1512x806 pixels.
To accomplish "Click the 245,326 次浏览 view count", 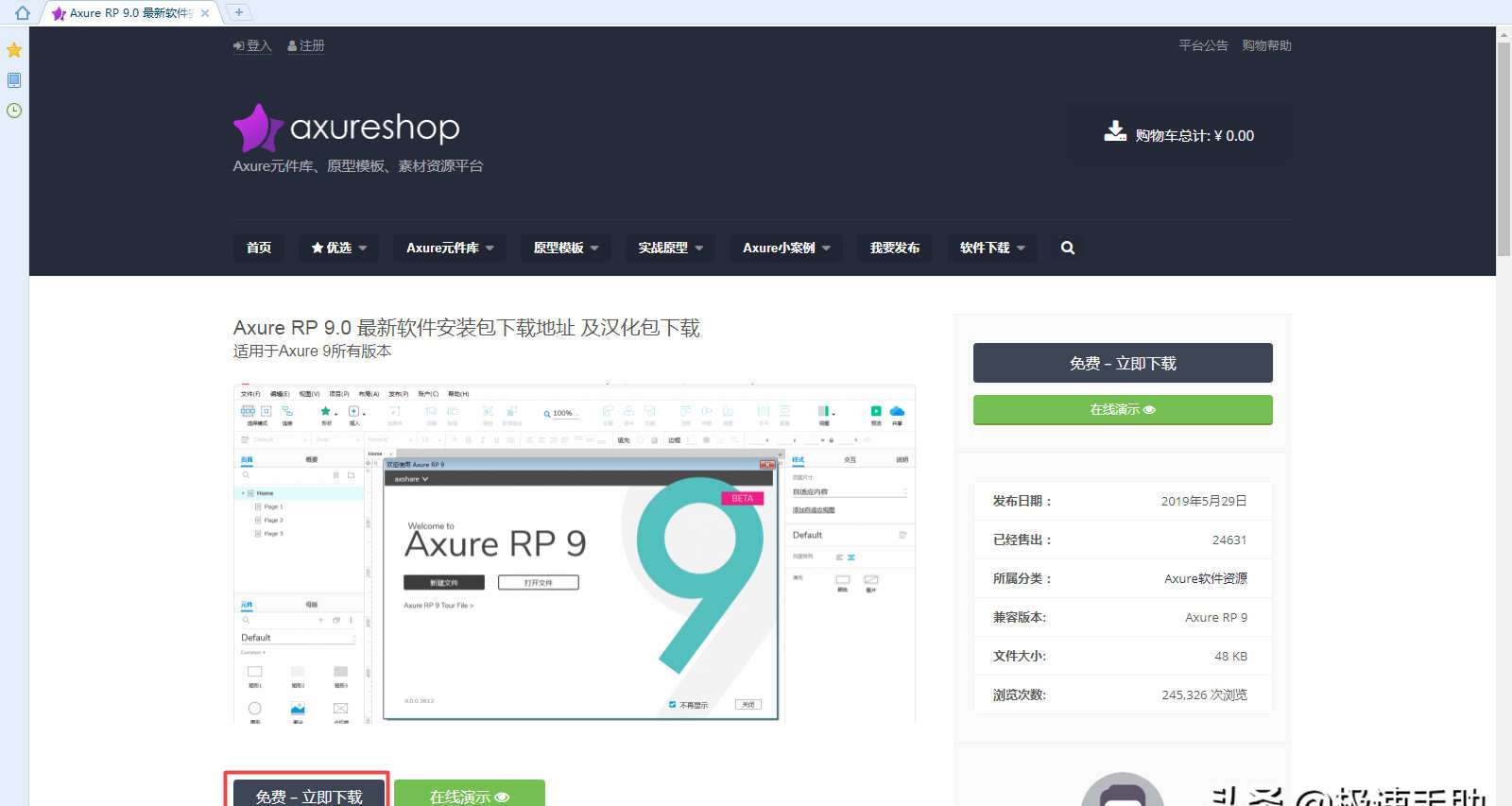I will tap(1204, 695).
